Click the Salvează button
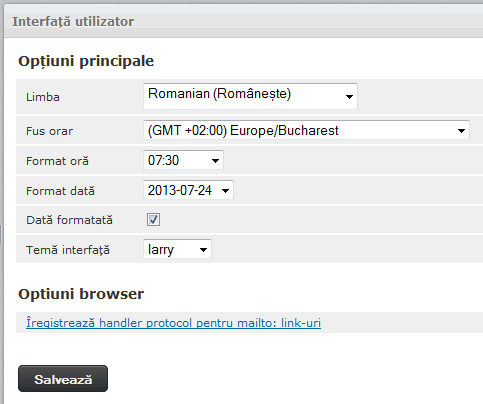The height and width of the screenshot is (404, 483). pyautogui.click(x=63, y=379)
